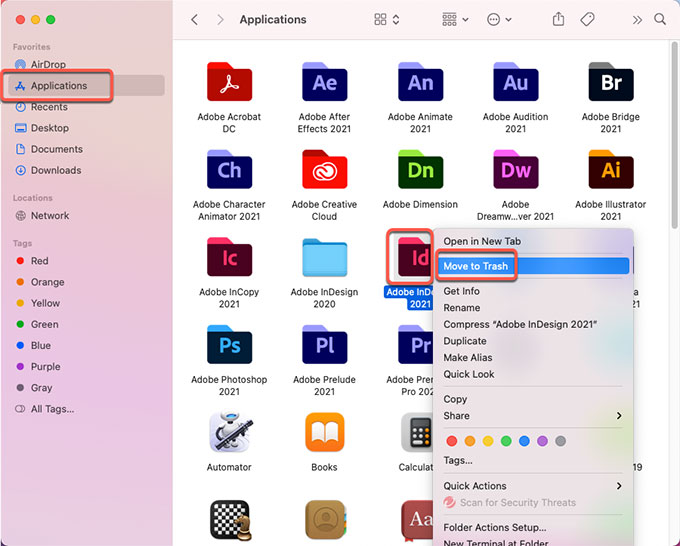This screenshot has width=680, height=546.
Task: Choose Move to Trash in context menu
Action: pyautogui.click(x=533, y=266)
